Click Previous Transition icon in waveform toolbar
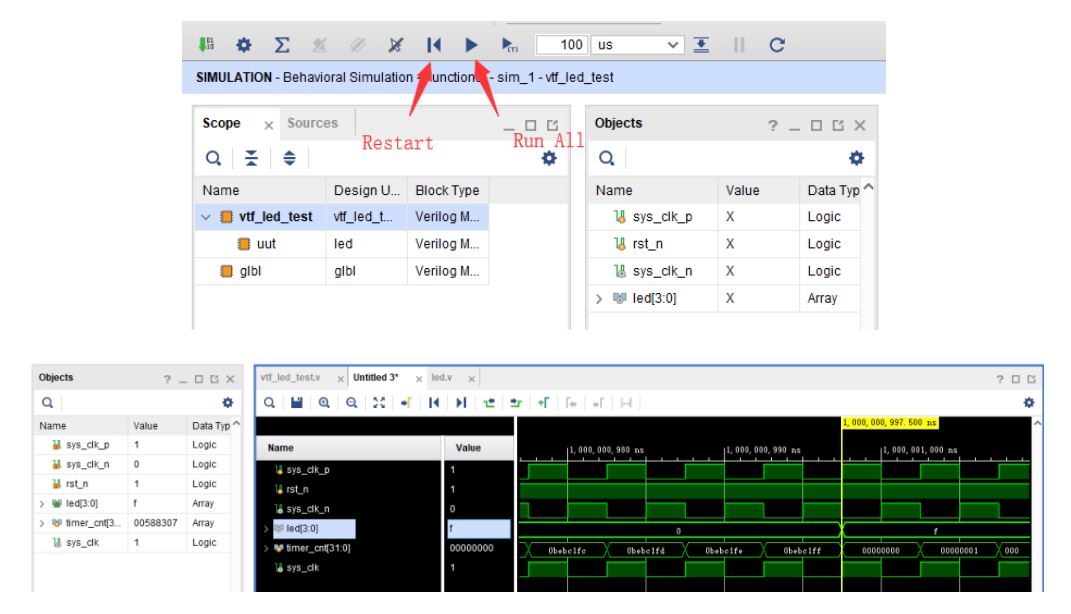The width and height of the screenshot is (1071, 614). click(489, 403)
